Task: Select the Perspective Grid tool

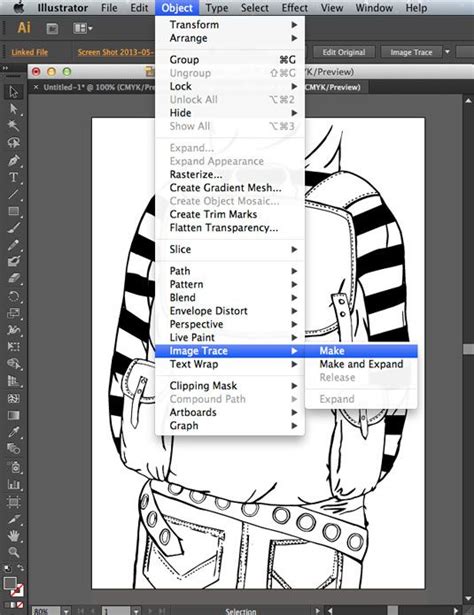Action: (x=13, y=381)
